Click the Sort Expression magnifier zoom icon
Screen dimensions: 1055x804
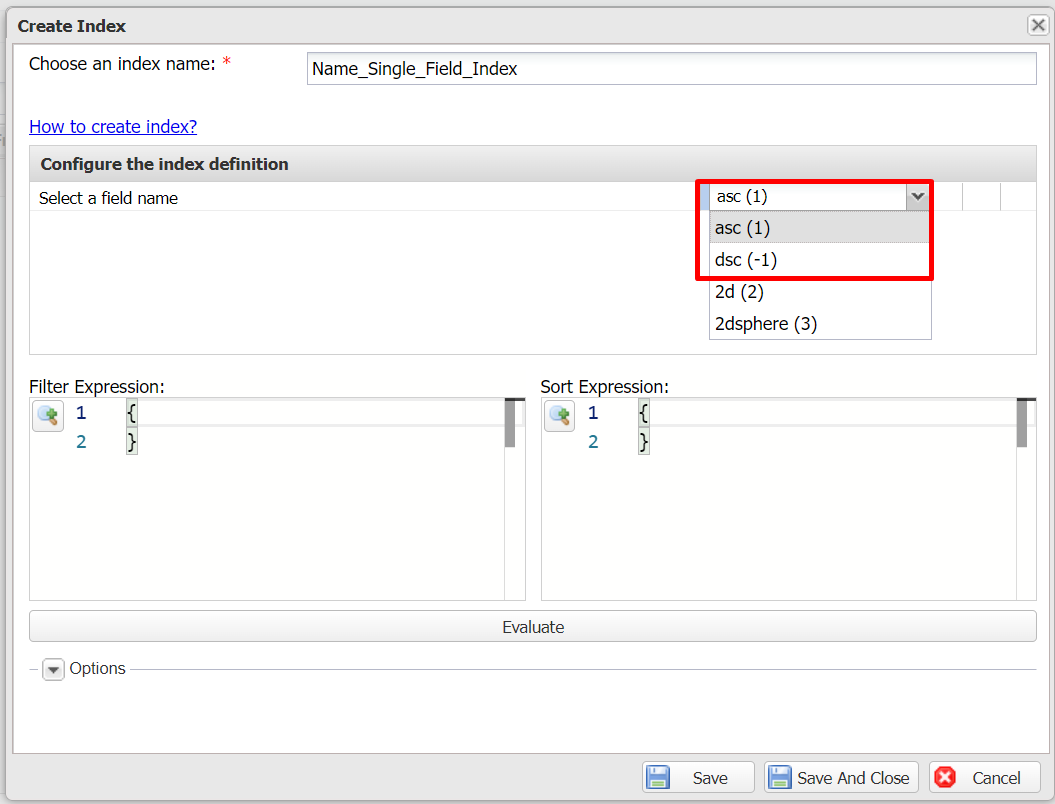click(560, 415)
